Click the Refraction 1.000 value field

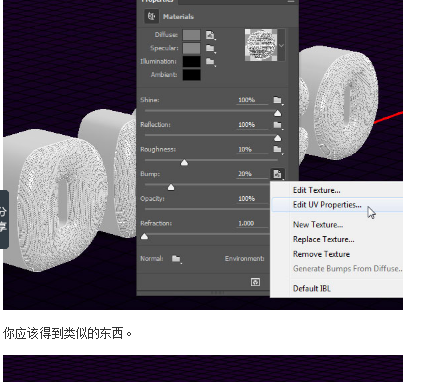252,223
